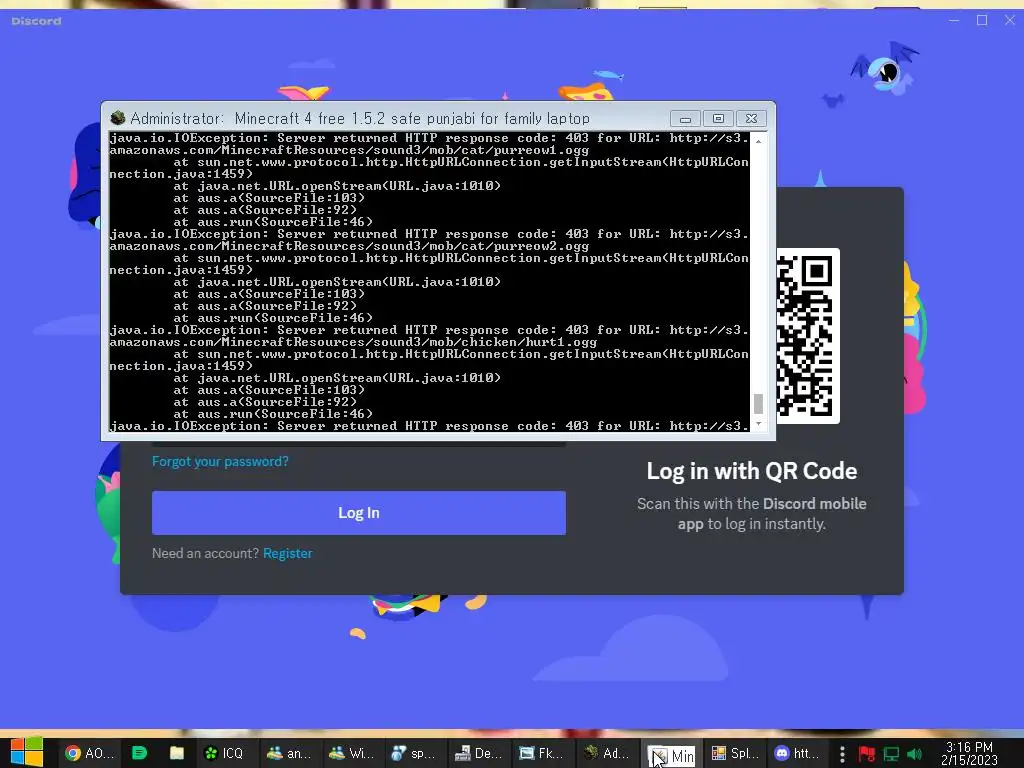Screen dimensions: 1024x768
Task: Click the console line mentioning purreow1.ogg
Action: pyautogui.click(x=349, y=150)
